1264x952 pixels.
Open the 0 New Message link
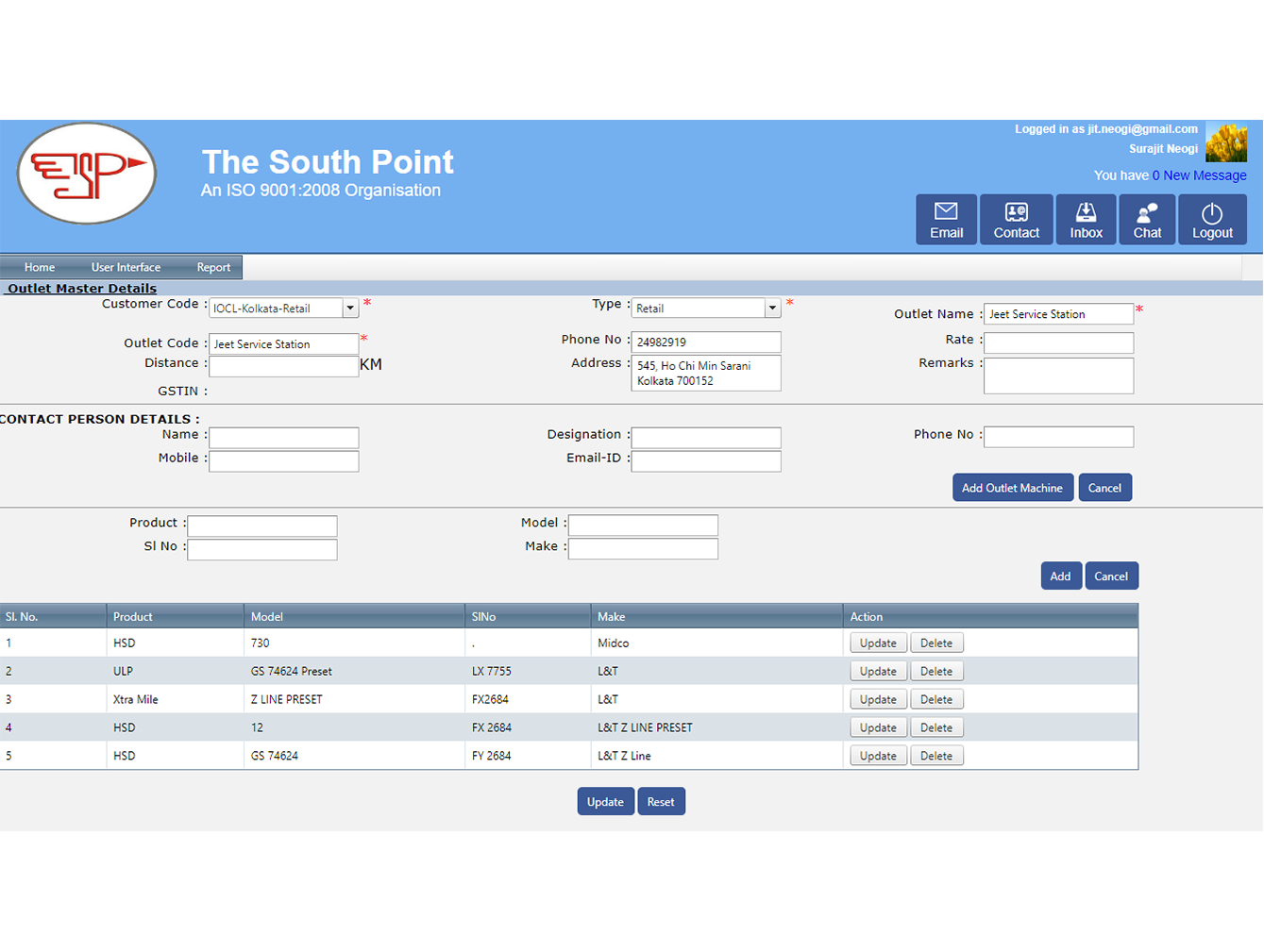tap(1199, 175)
